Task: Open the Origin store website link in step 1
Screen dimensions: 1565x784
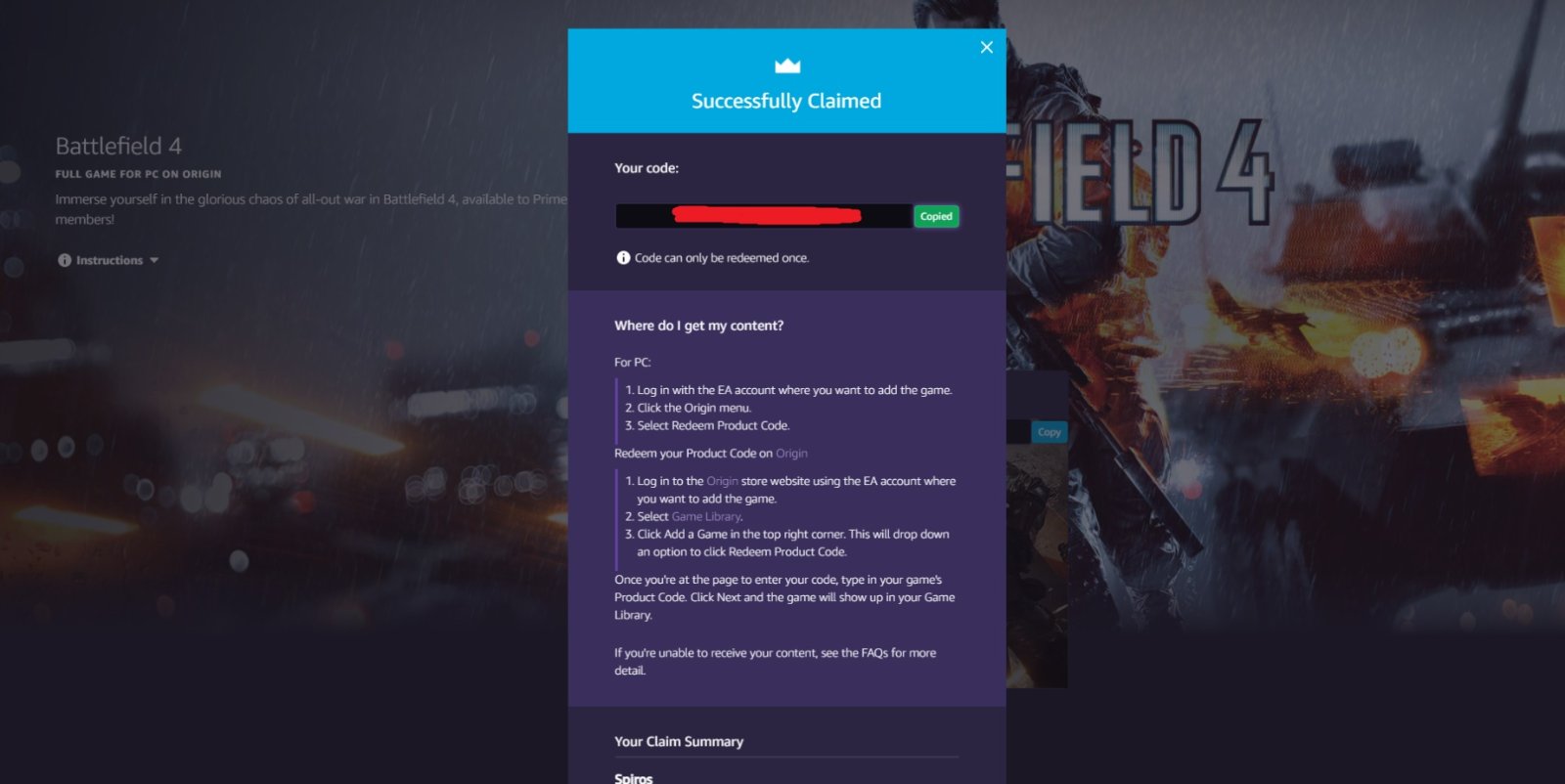Action: point(722,481)
